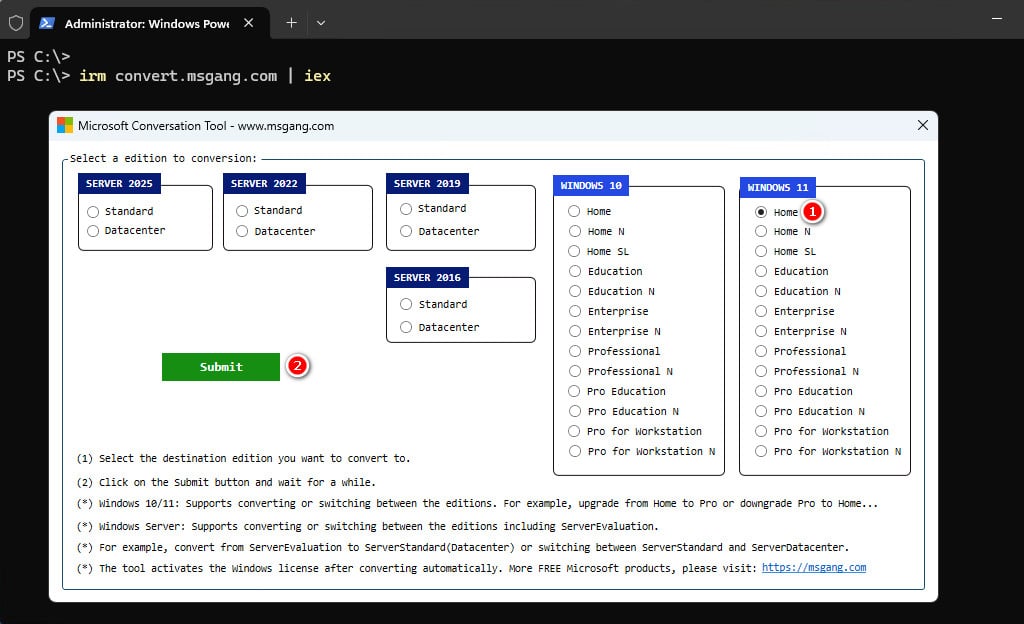This screenshot has height=624, width=1024.
Task: Select Server 2016 Datacenter
Action: 440,327
